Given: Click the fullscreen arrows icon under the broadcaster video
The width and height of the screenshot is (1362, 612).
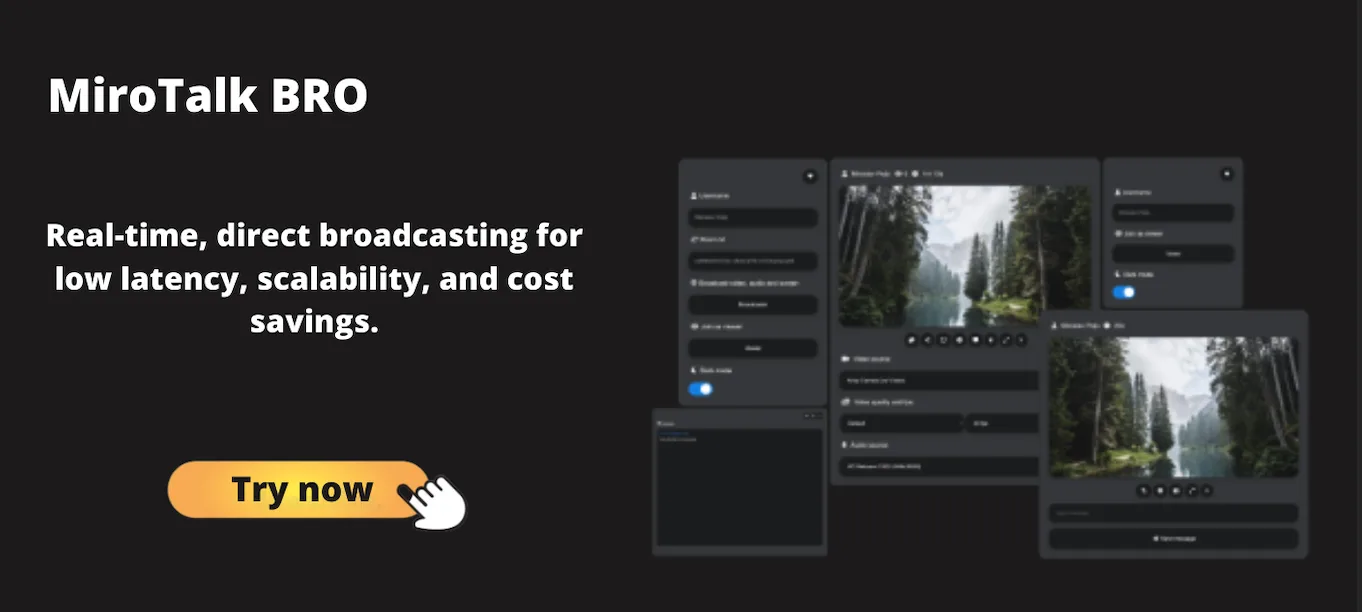Looking at the screenshot, I should [x=1006, y=340].
